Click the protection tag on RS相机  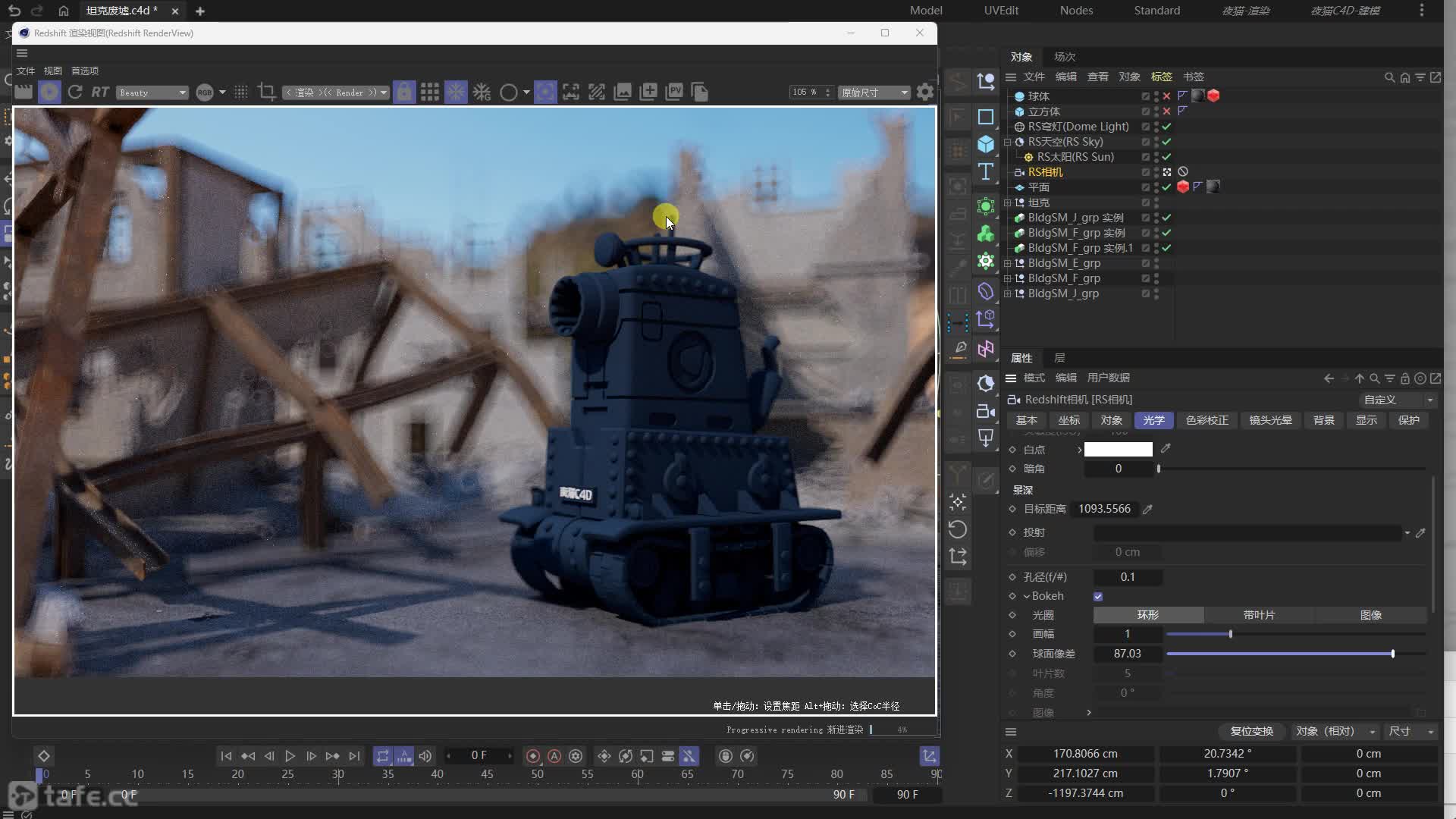pyautogui.click(x=1183, y=172)
